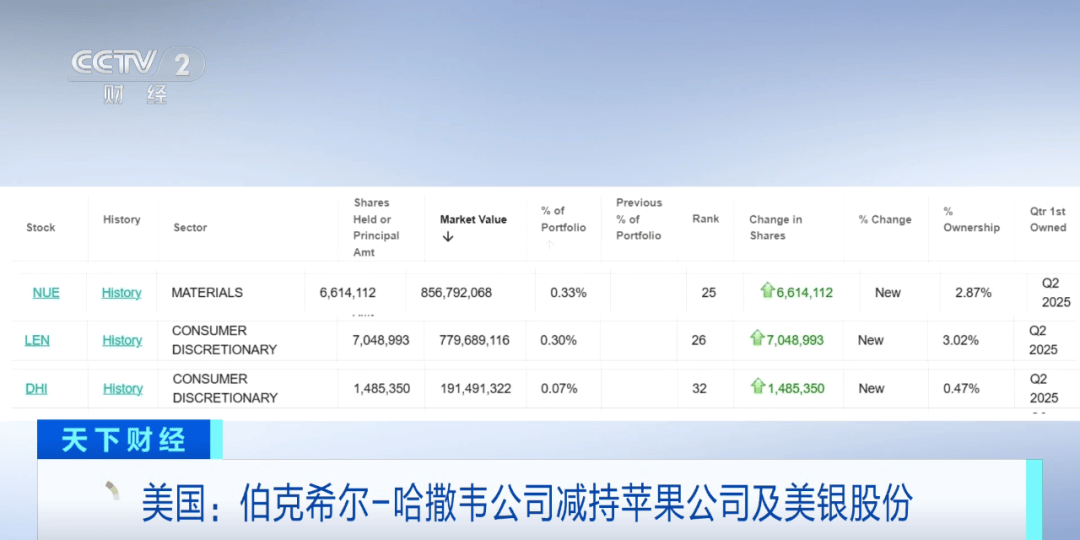Viewport: 1080px width, 540px height.
Task: Sort by the Shares Held or Principal Amt header
Action: 376,227
